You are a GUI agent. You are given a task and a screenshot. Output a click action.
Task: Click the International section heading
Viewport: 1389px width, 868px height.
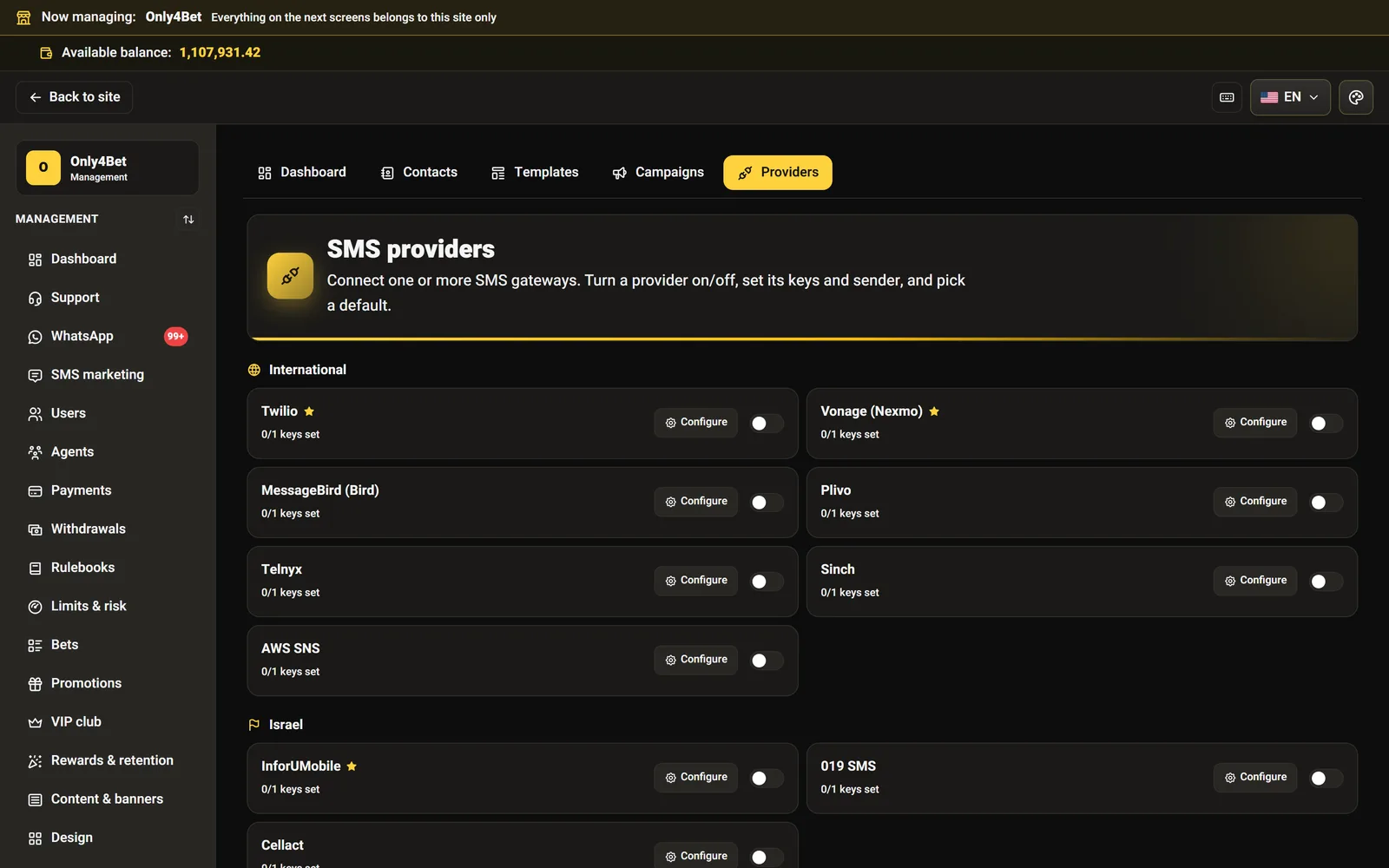tap(307, 370)
